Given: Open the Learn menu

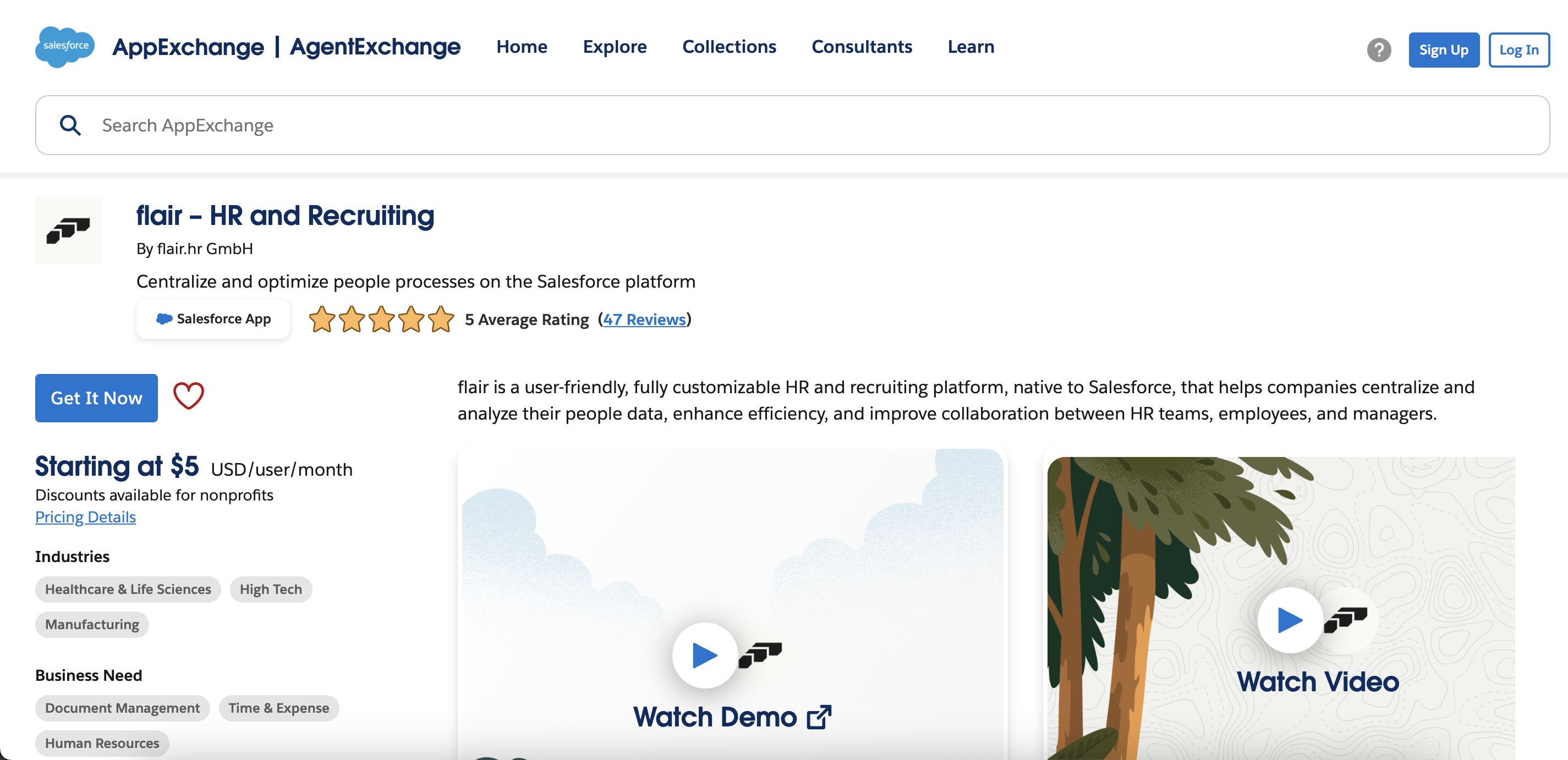Looking at the screenshot, I should 971,47.
